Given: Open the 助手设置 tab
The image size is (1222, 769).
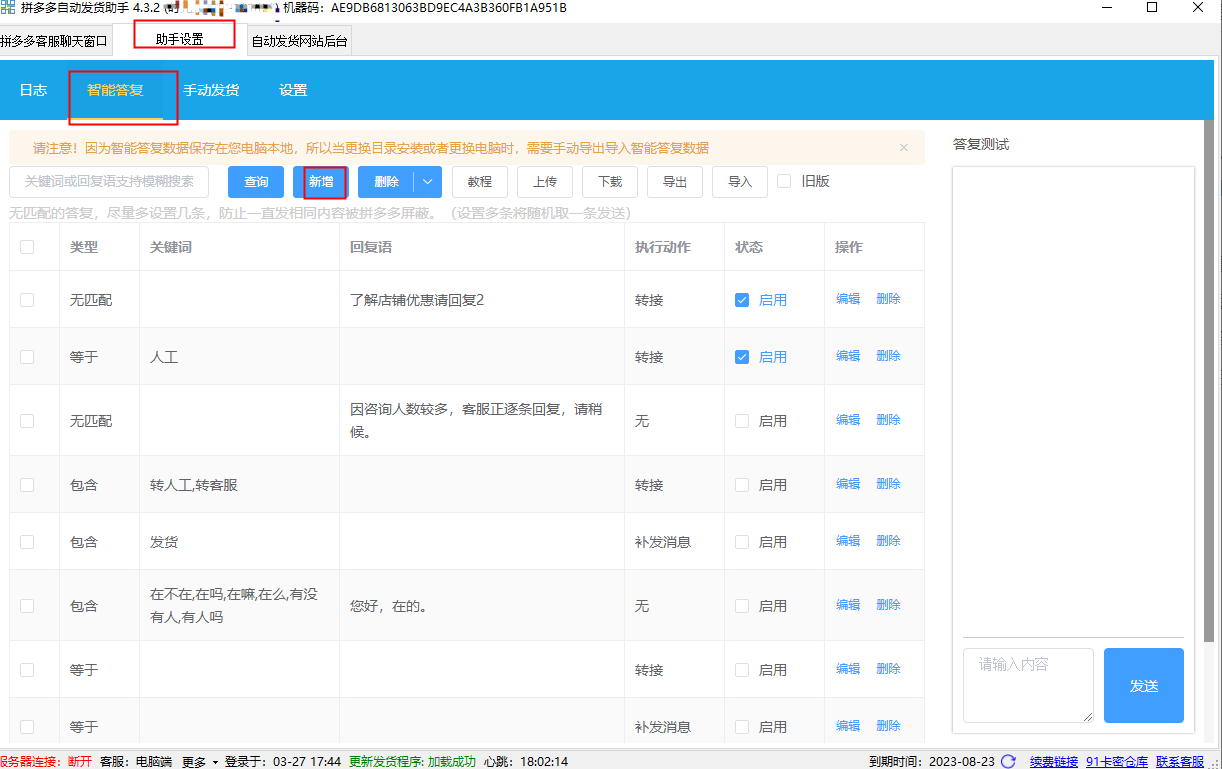Looking at the screenshot, I should [180, 39].
